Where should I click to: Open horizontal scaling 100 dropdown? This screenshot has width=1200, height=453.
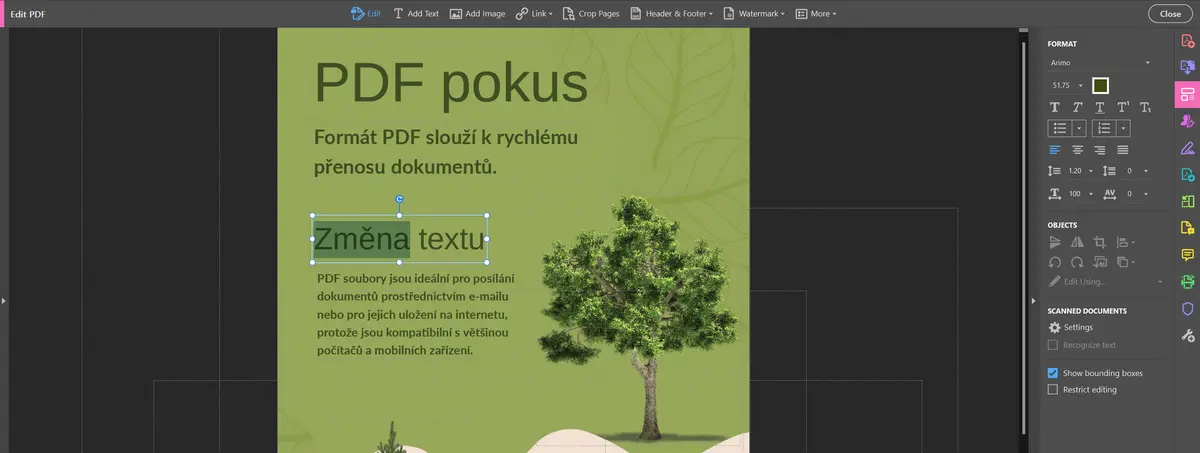(1079, 193)
